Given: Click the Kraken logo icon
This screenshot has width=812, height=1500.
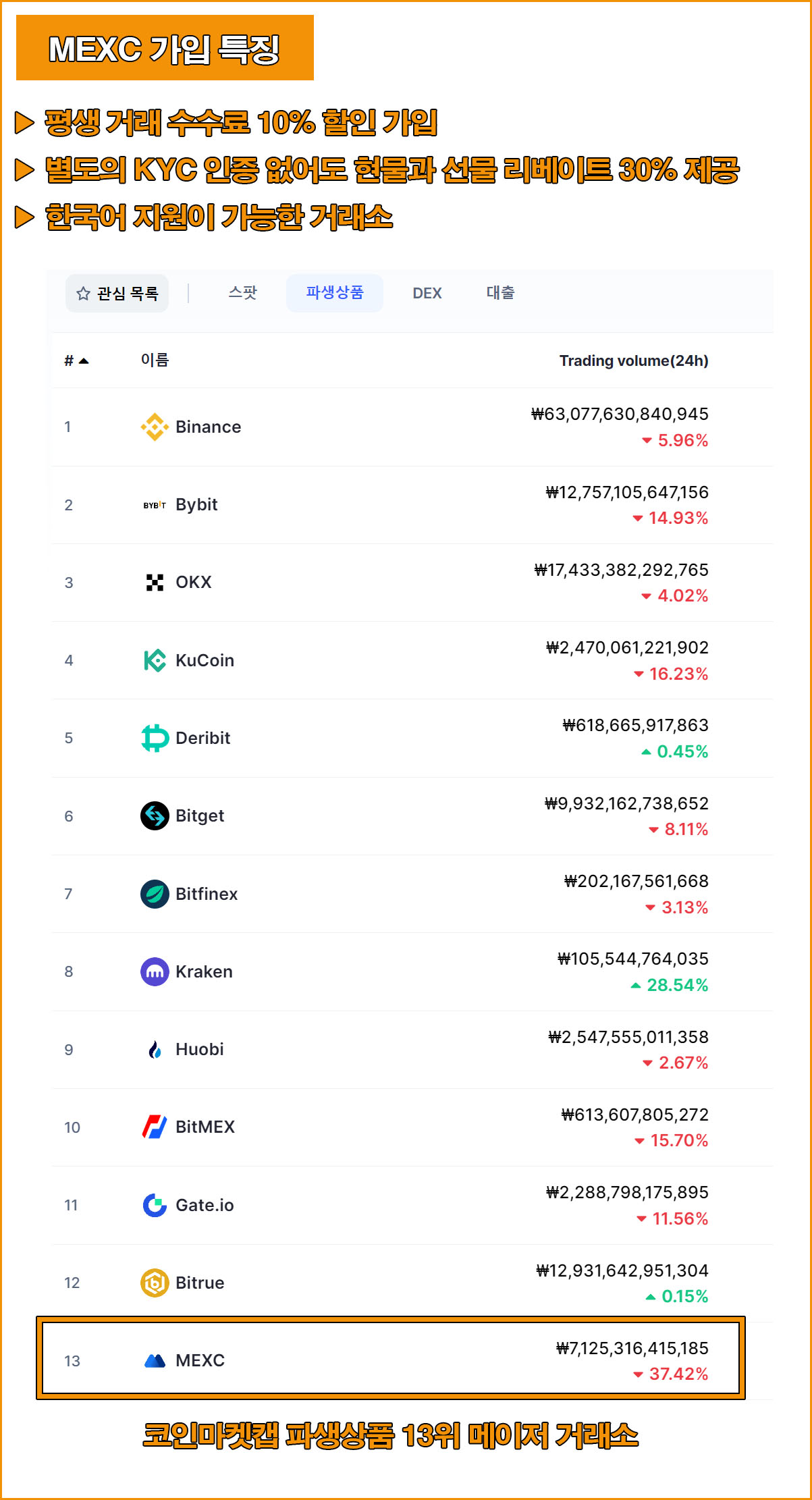Looking at the screenshot, I should coord(155,971).
